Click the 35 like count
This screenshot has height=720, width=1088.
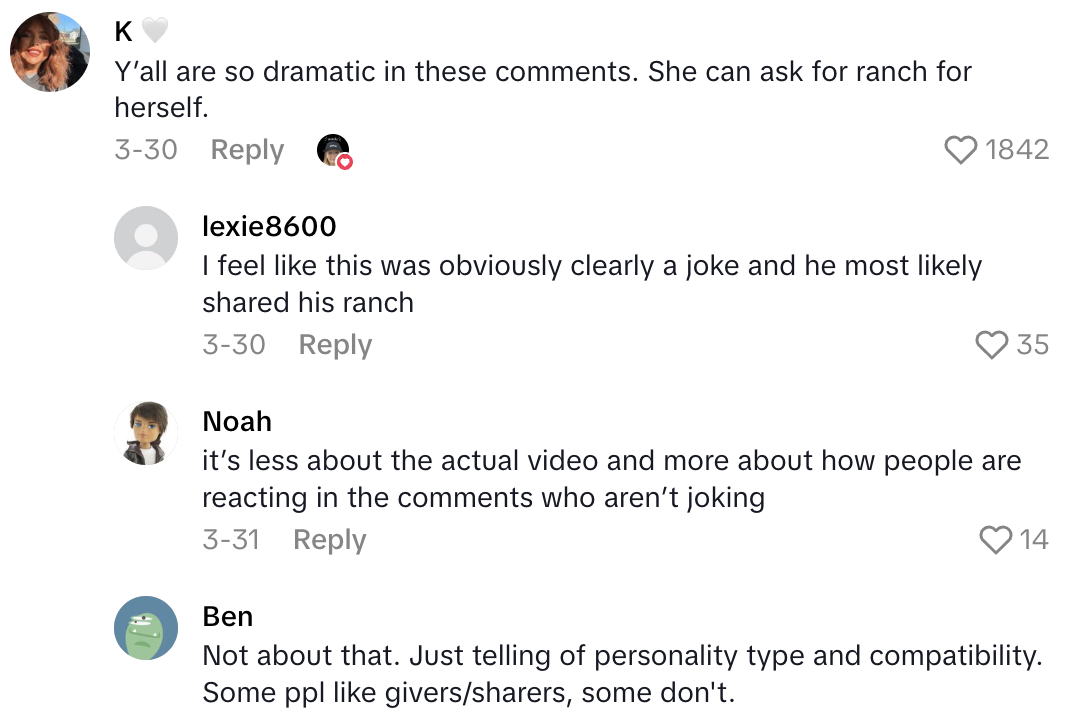coord(1032,345)
